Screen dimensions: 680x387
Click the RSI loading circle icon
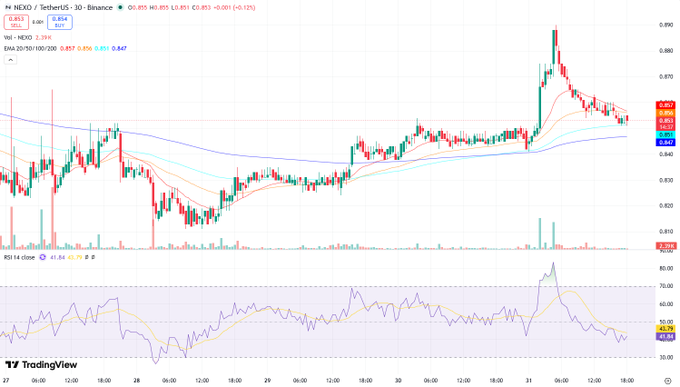click(42, 257)
